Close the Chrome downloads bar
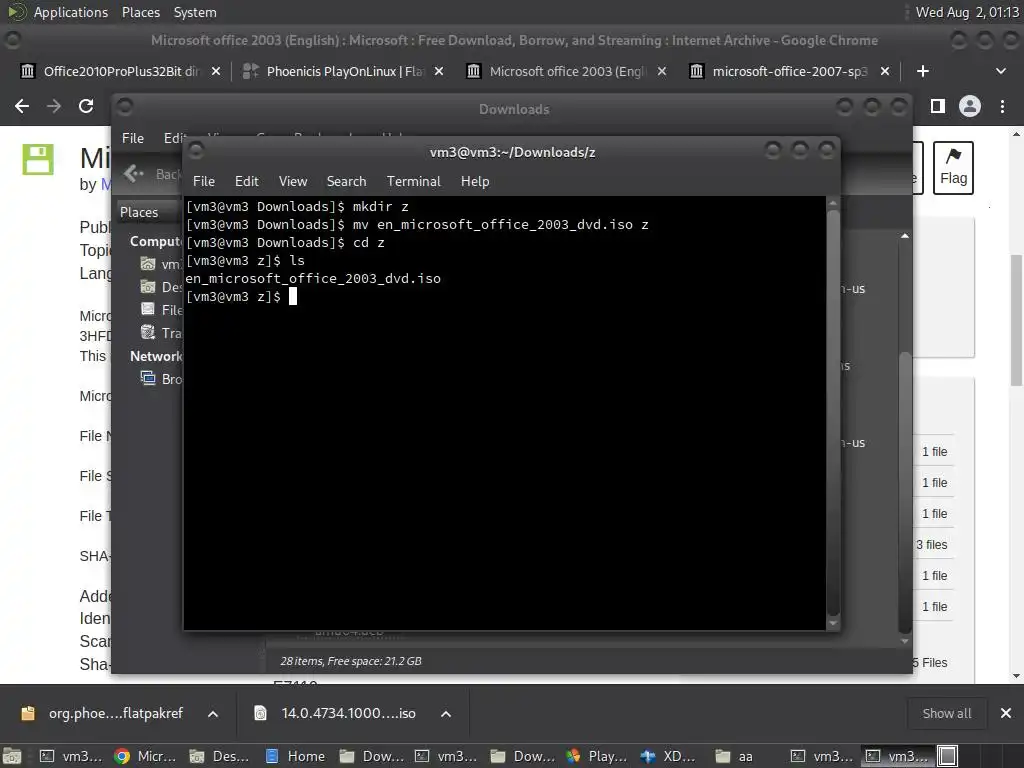Screen dimensions: 1024x768 click(1006, 713)
